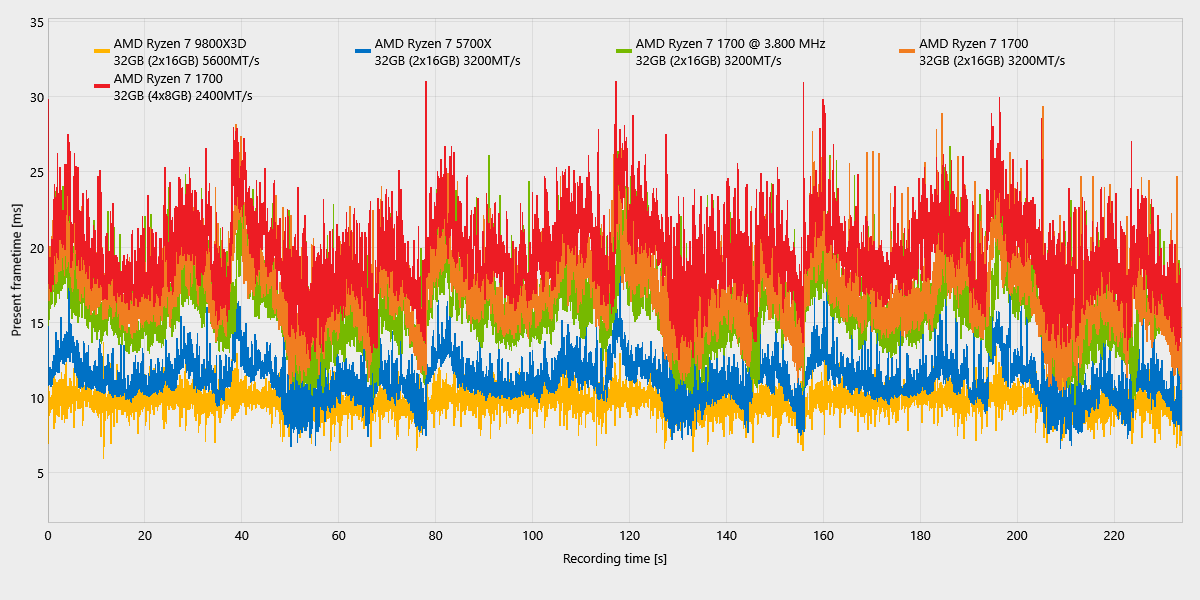
Task: Click the Recording time [s] axis title
Action: click(x=614, y=558)
